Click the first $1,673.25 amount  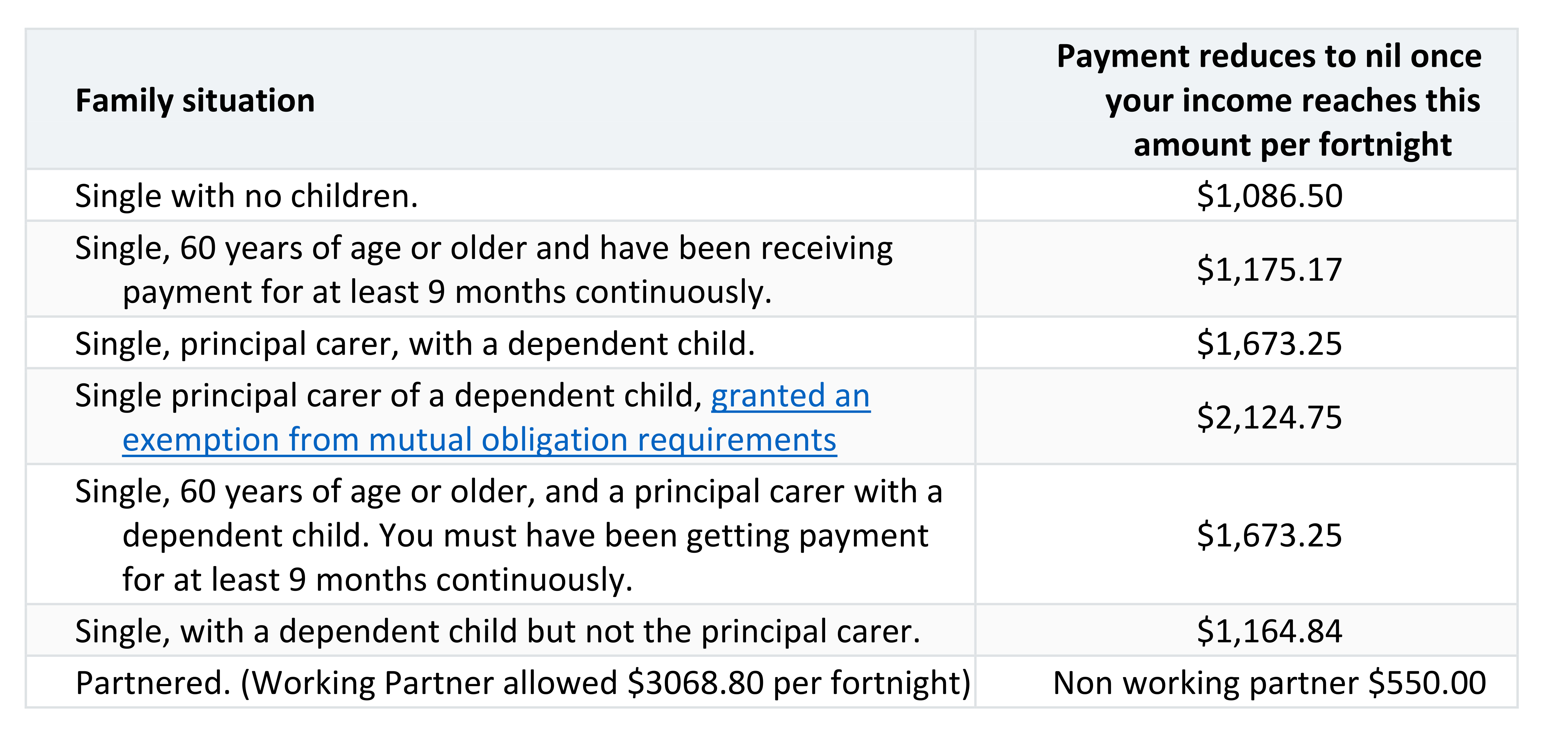[1270, 344]
